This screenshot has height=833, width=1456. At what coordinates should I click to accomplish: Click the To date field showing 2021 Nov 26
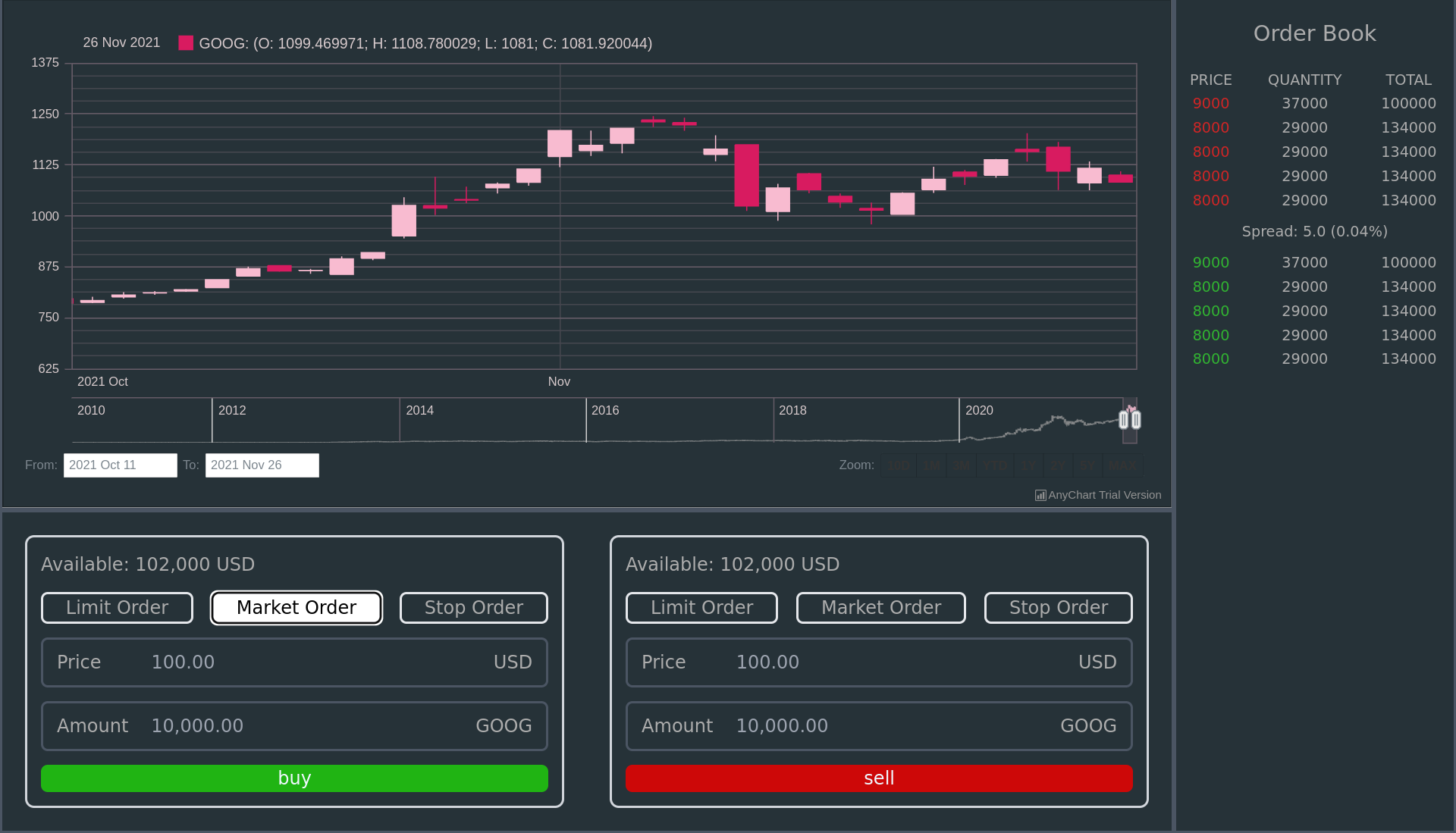click(262, 465)
